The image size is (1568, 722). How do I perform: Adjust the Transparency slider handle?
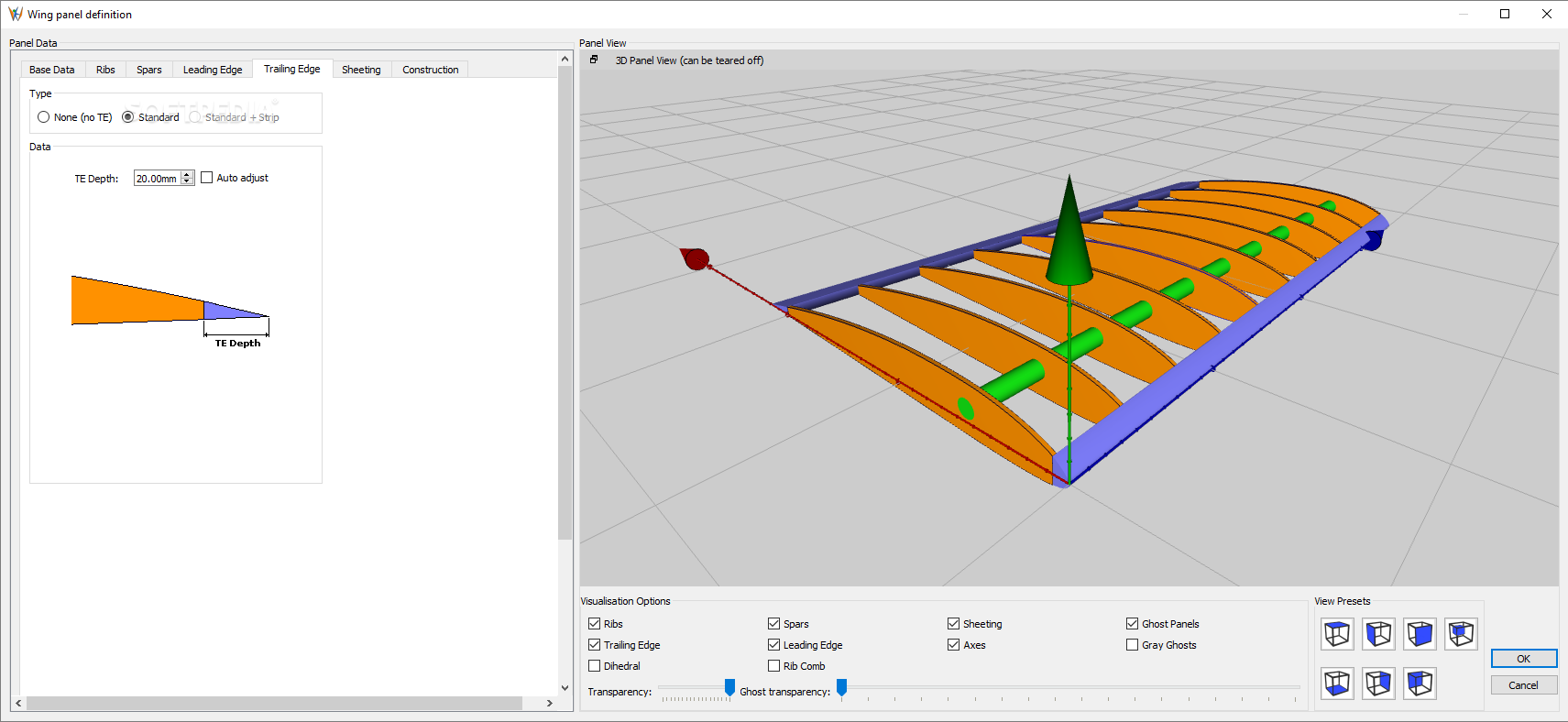[x=729, y=687]
